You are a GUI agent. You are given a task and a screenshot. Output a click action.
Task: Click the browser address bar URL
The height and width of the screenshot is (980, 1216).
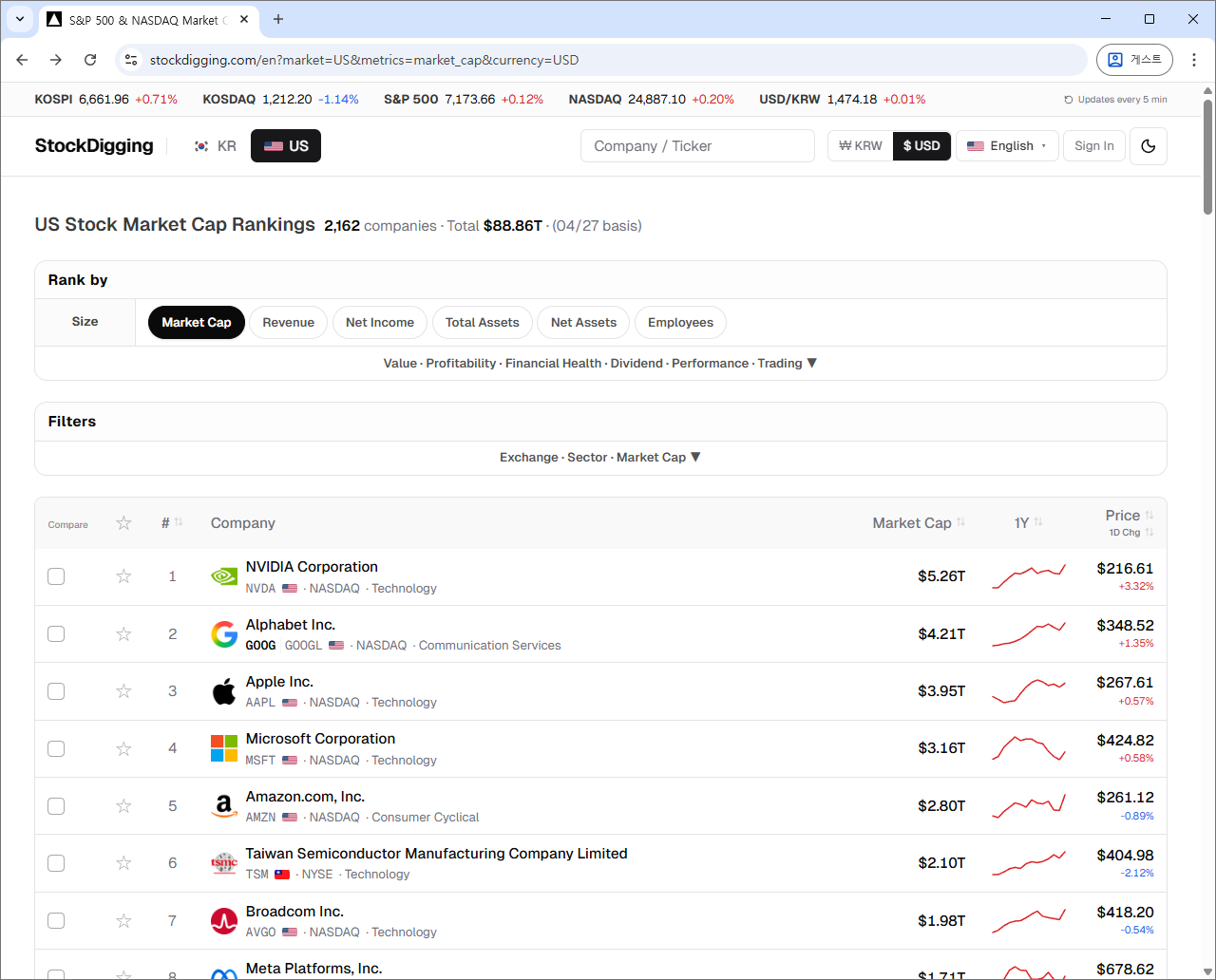pyautogui.click(x=365, y=60)
